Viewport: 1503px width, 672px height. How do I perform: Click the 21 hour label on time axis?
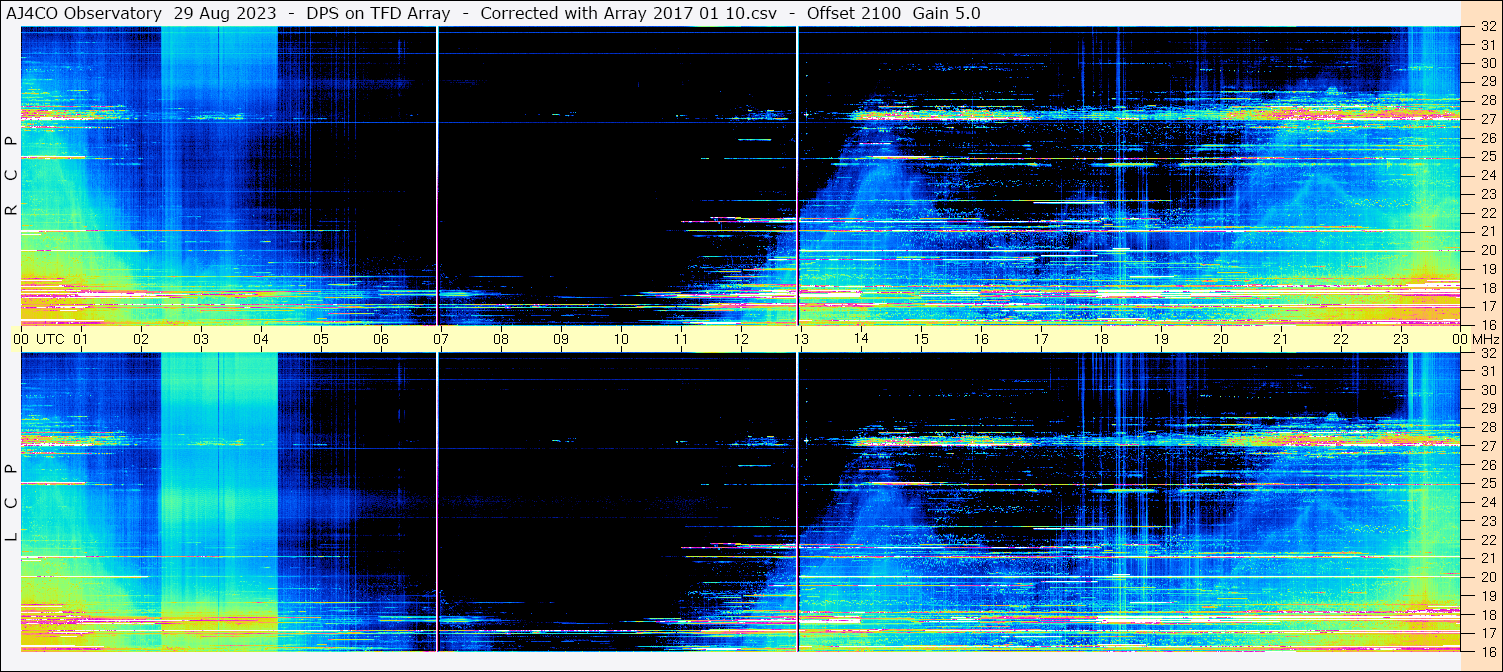click(1281, 338)
